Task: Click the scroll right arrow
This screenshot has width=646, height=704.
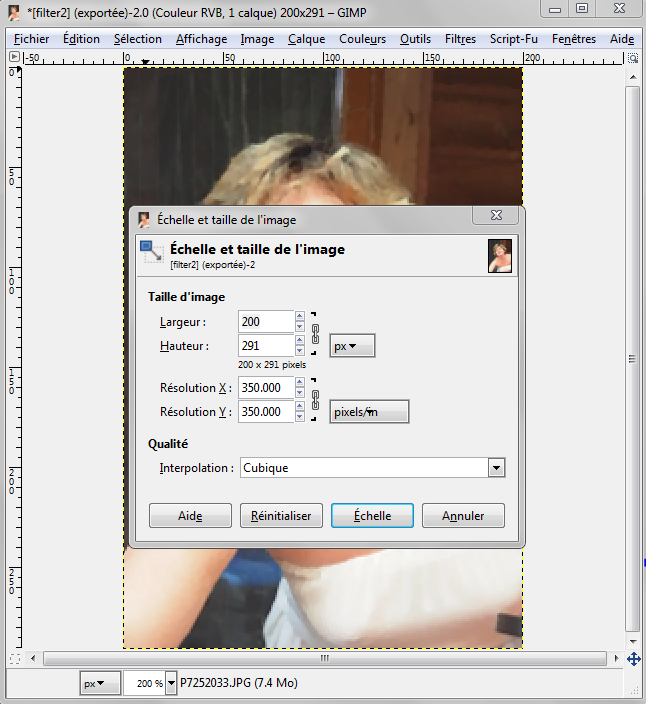Action: (x=616, y=659)
